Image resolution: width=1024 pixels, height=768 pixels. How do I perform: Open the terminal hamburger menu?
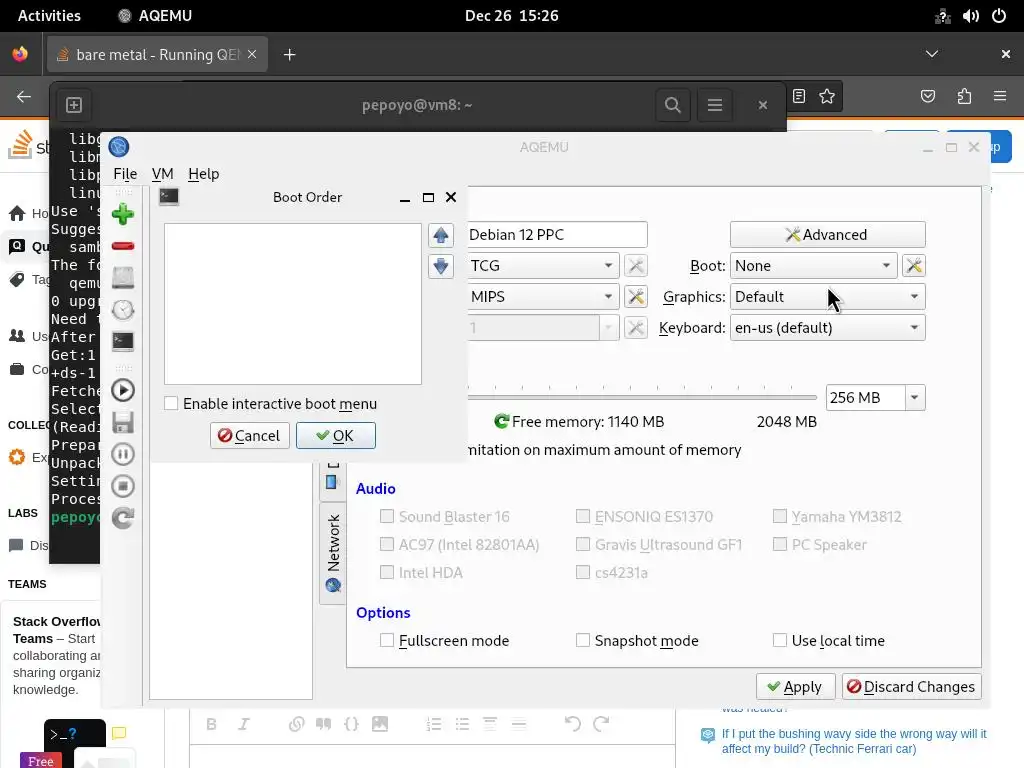click(x=714, y=104)
